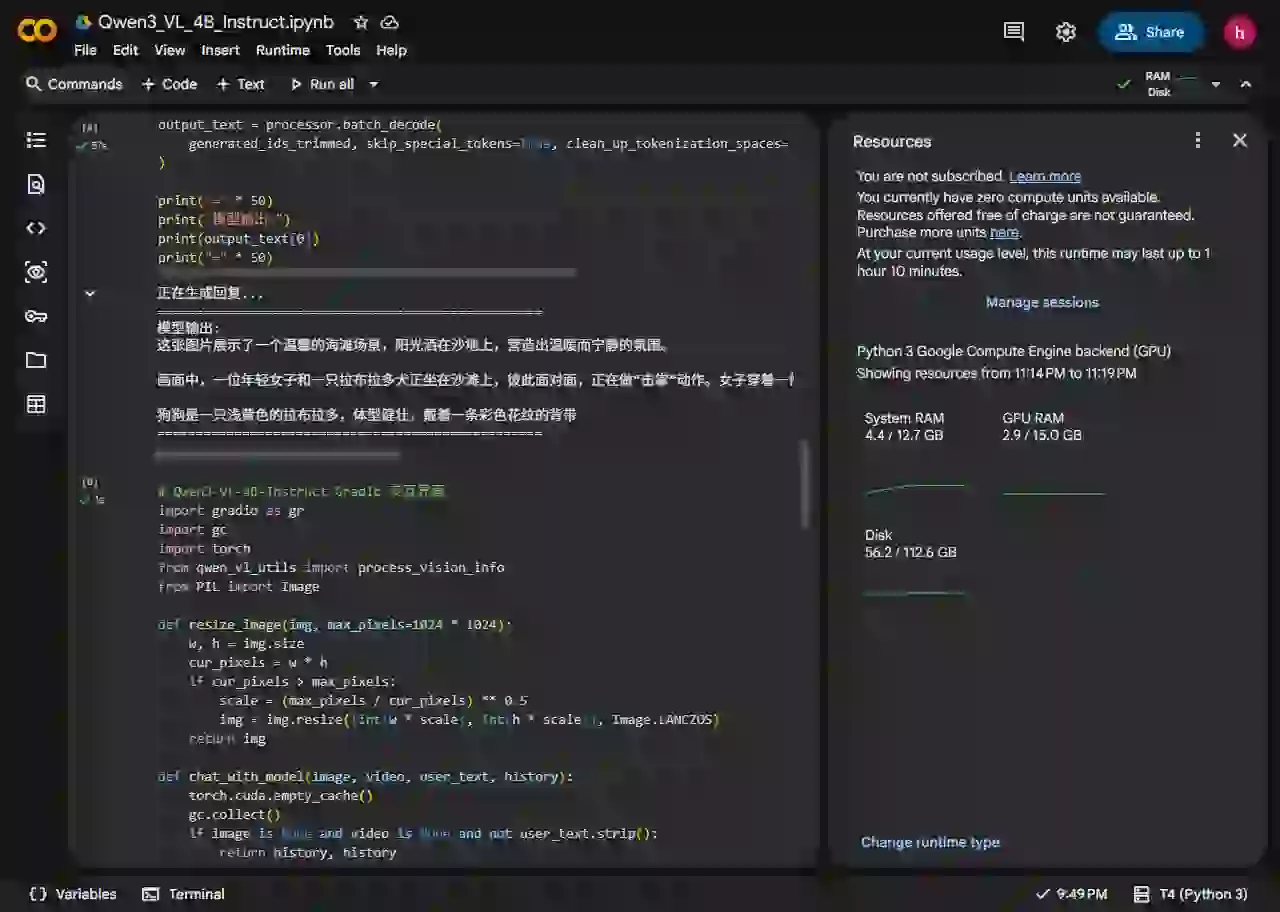Click the cloud save status icon
The width and height of the screenshot is (1280, 912).
click(390, 22)
